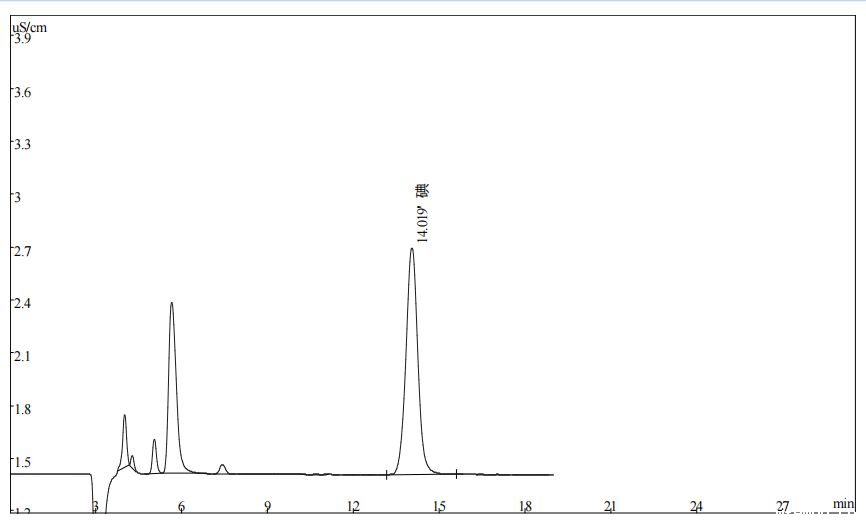Viewport: 866px width, 529px height.
Task: Click the iodine peak apex at 14.019 minutes
Action: coord(412,250)
